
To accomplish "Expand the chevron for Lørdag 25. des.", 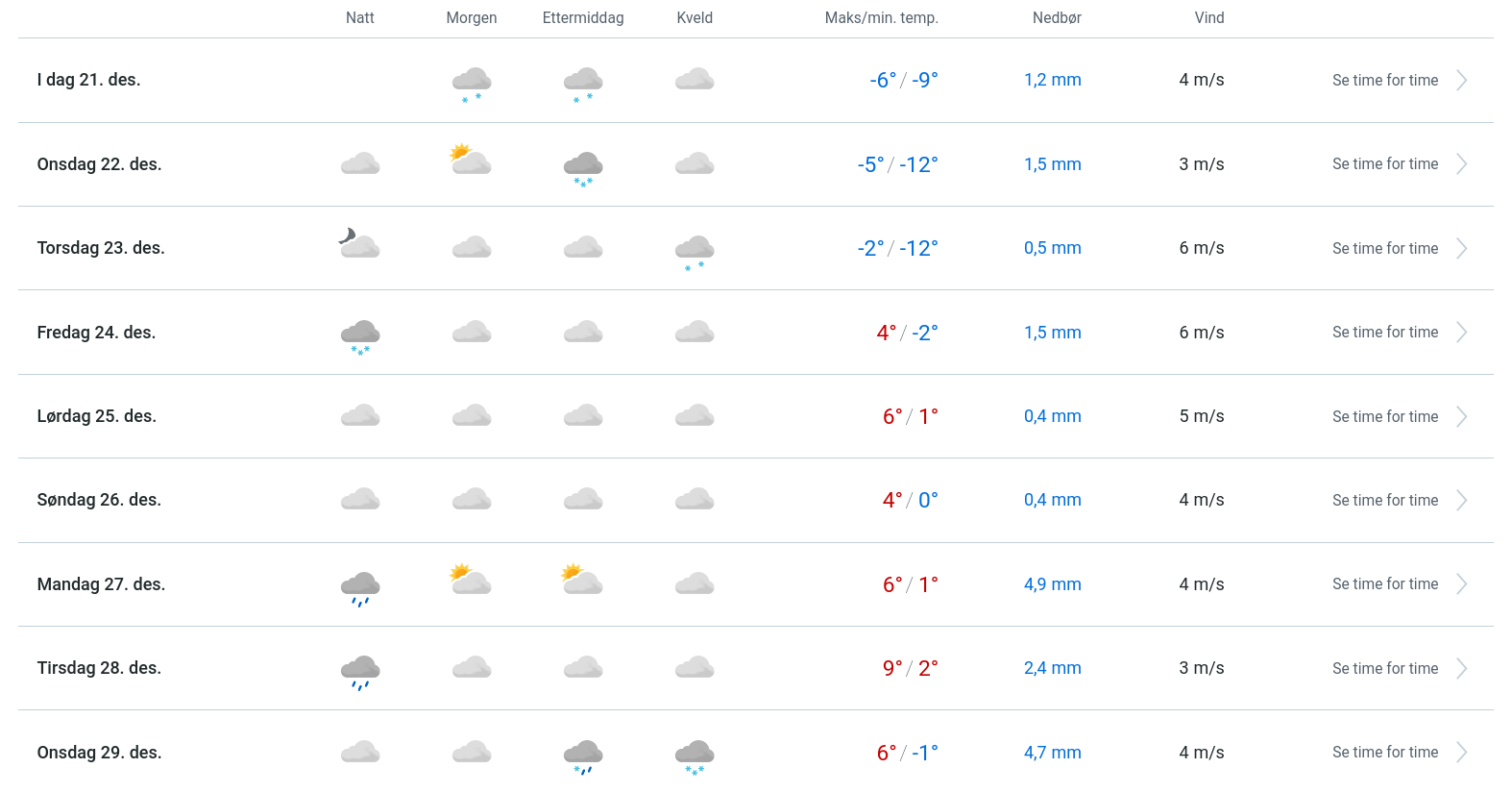I will (1461, 416).
